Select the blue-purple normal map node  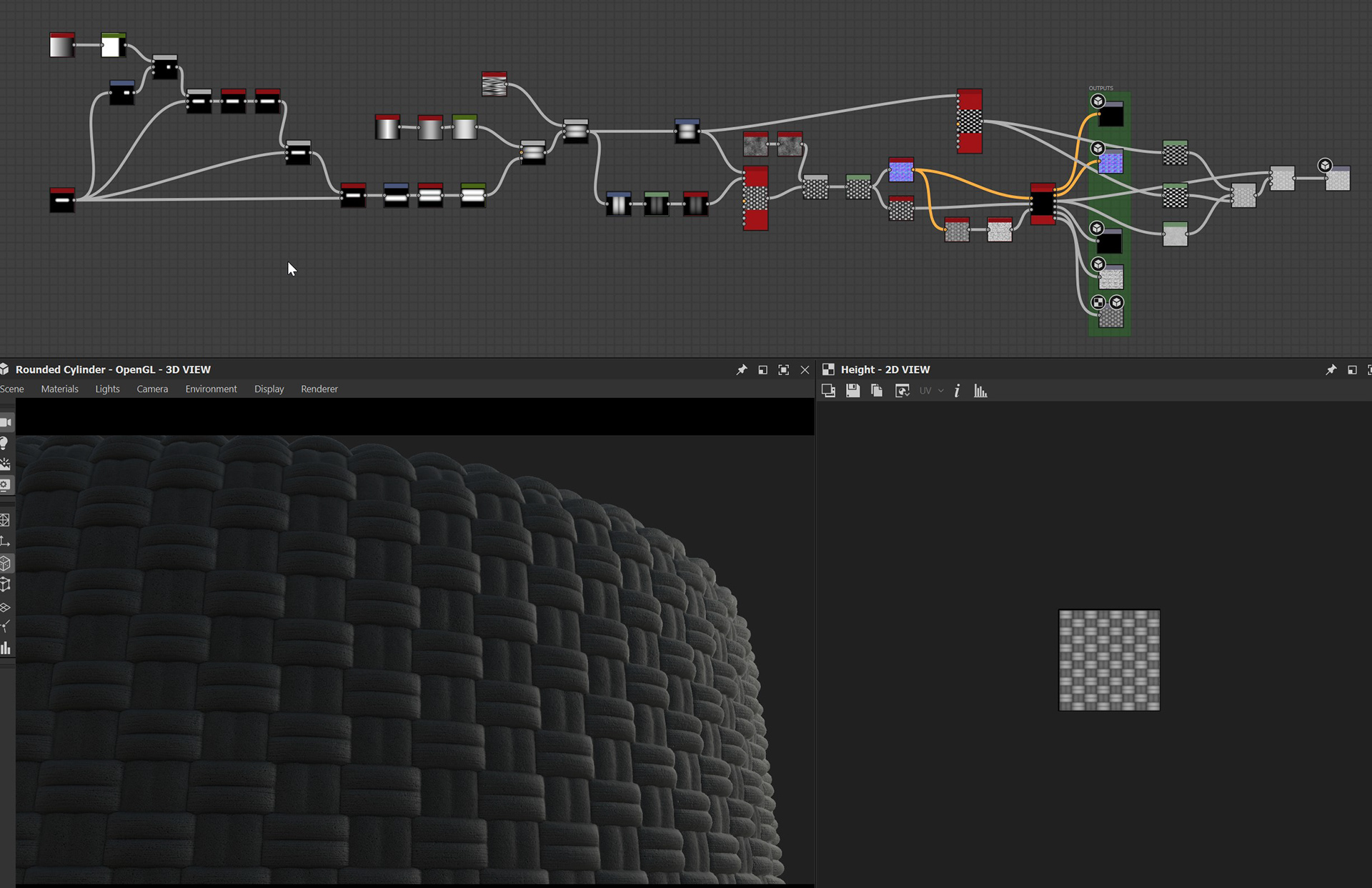point(901,171)
